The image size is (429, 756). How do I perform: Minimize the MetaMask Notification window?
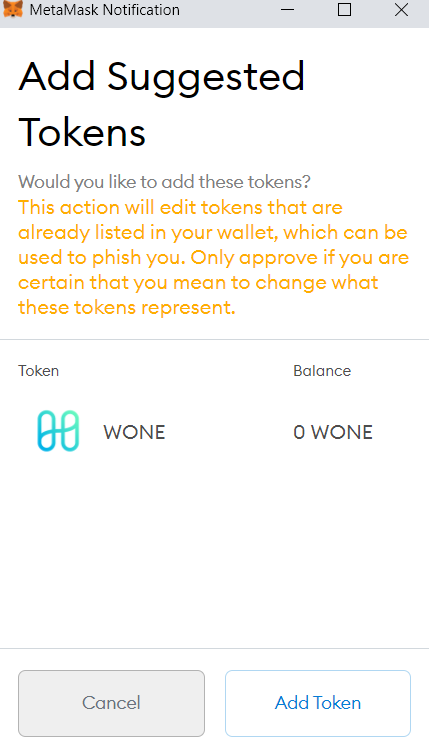tap(287, 10)
